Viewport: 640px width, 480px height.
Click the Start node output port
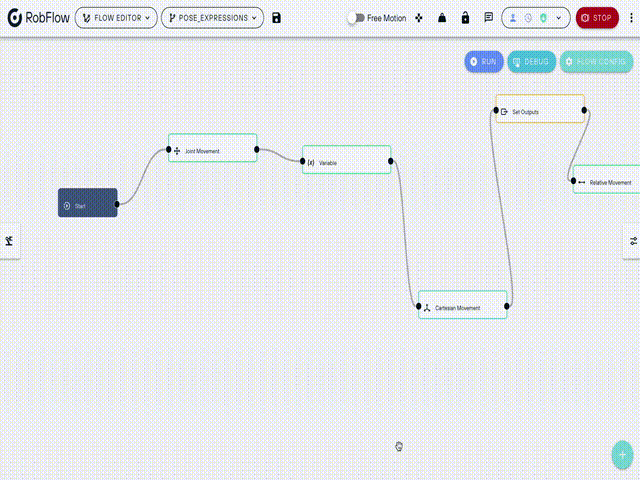117,204
